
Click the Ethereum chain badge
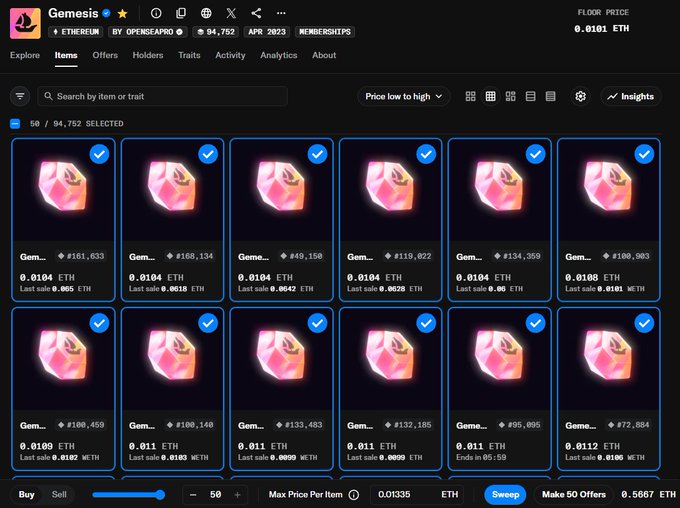pos(76,32)
